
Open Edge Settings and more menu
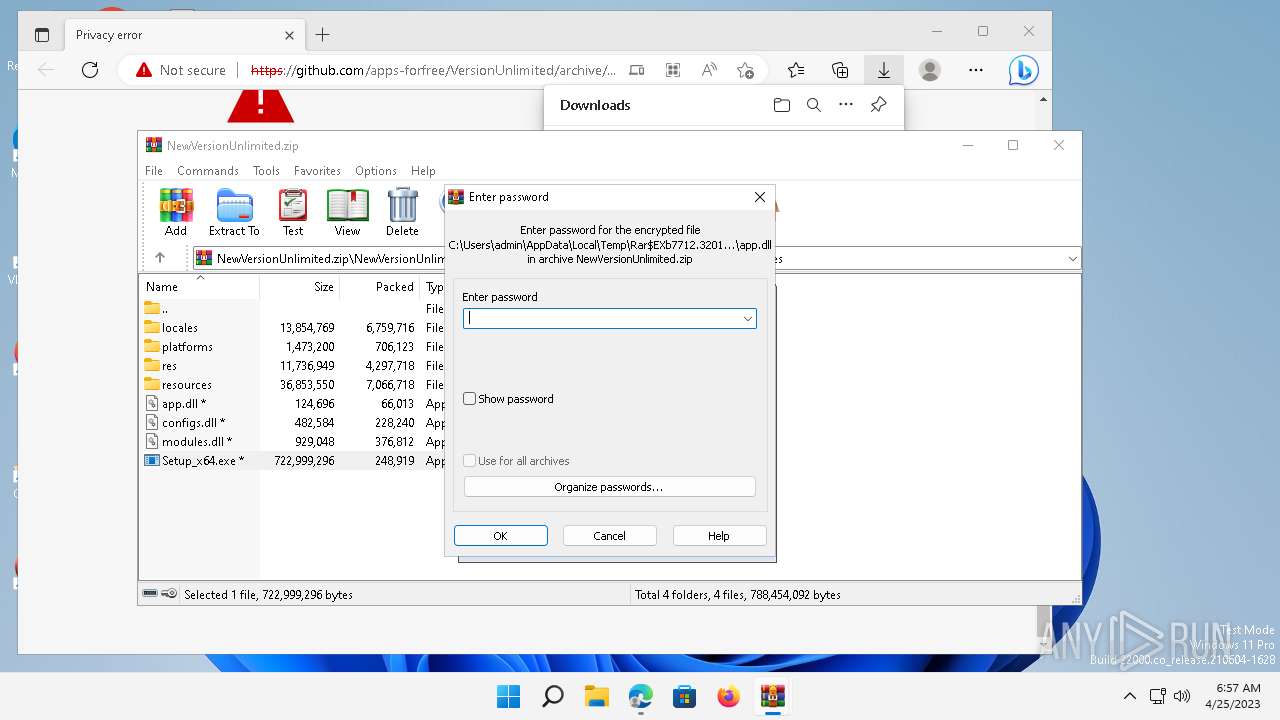coord(976,70)
